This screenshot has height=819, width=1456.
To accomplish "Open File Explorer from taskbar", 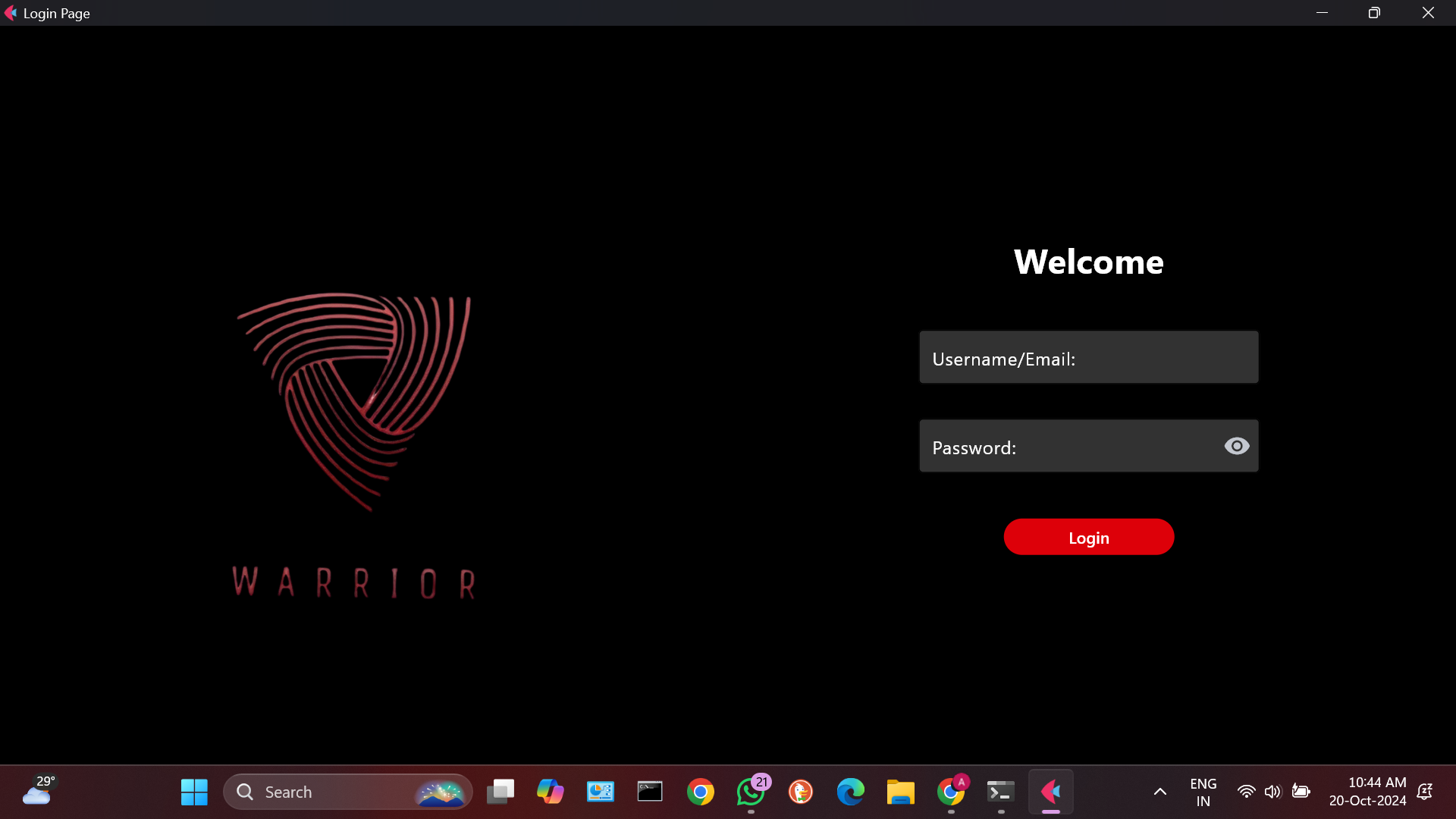I will (900, 792).
